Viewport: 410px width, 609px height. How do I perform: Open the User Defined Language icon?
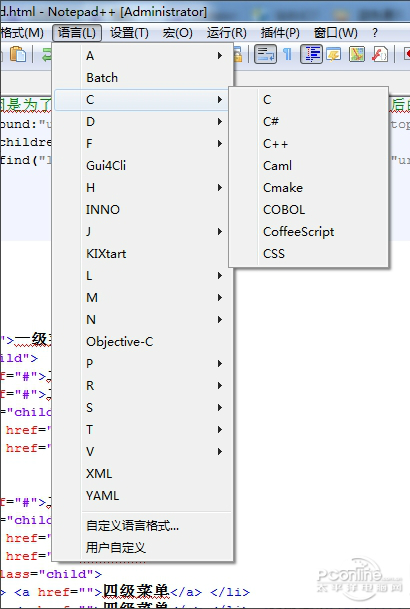tap(334, 54)
